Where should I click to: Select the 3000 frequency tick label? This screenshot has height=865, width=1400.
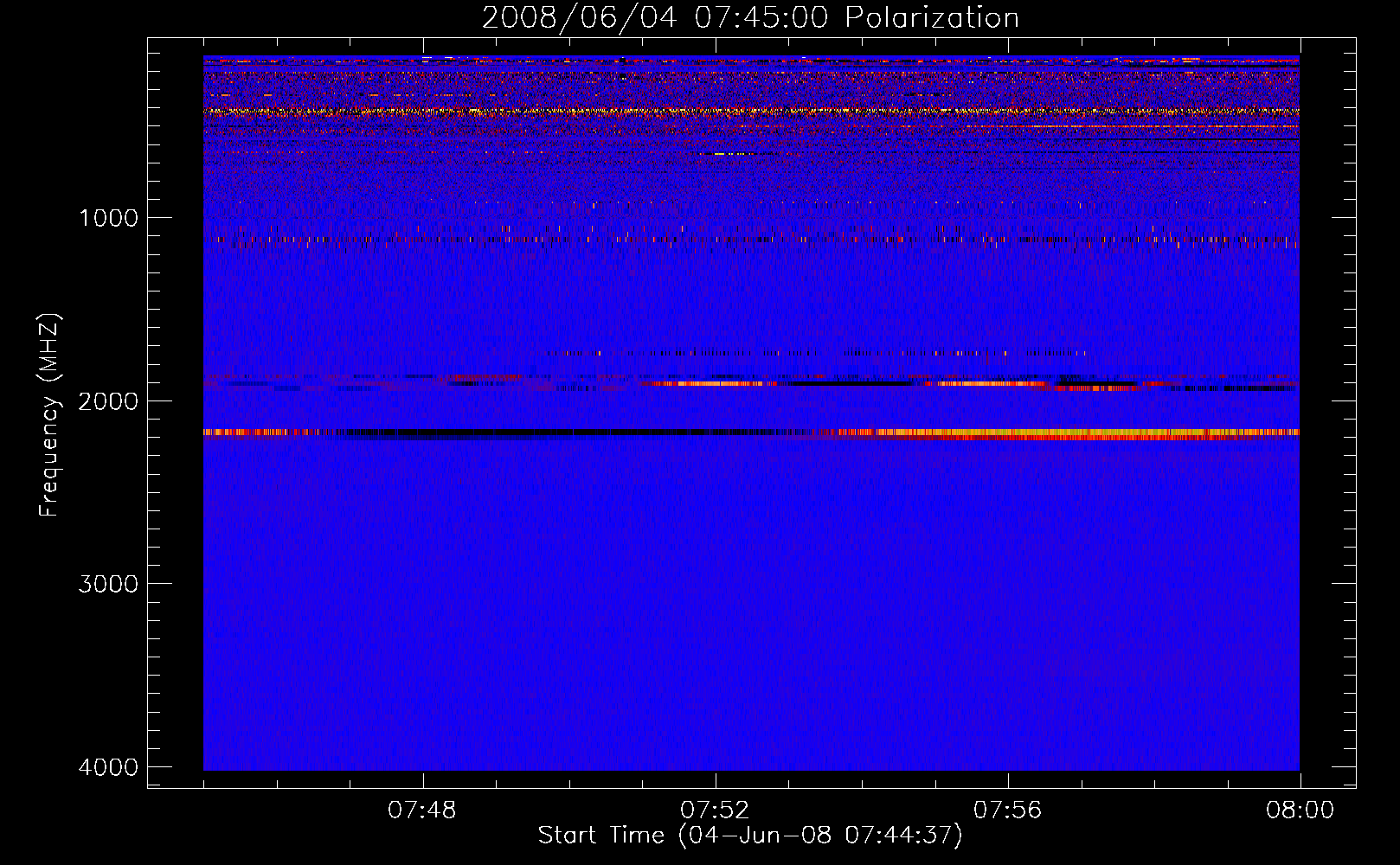pyautogui.click(x=108, y=584)
